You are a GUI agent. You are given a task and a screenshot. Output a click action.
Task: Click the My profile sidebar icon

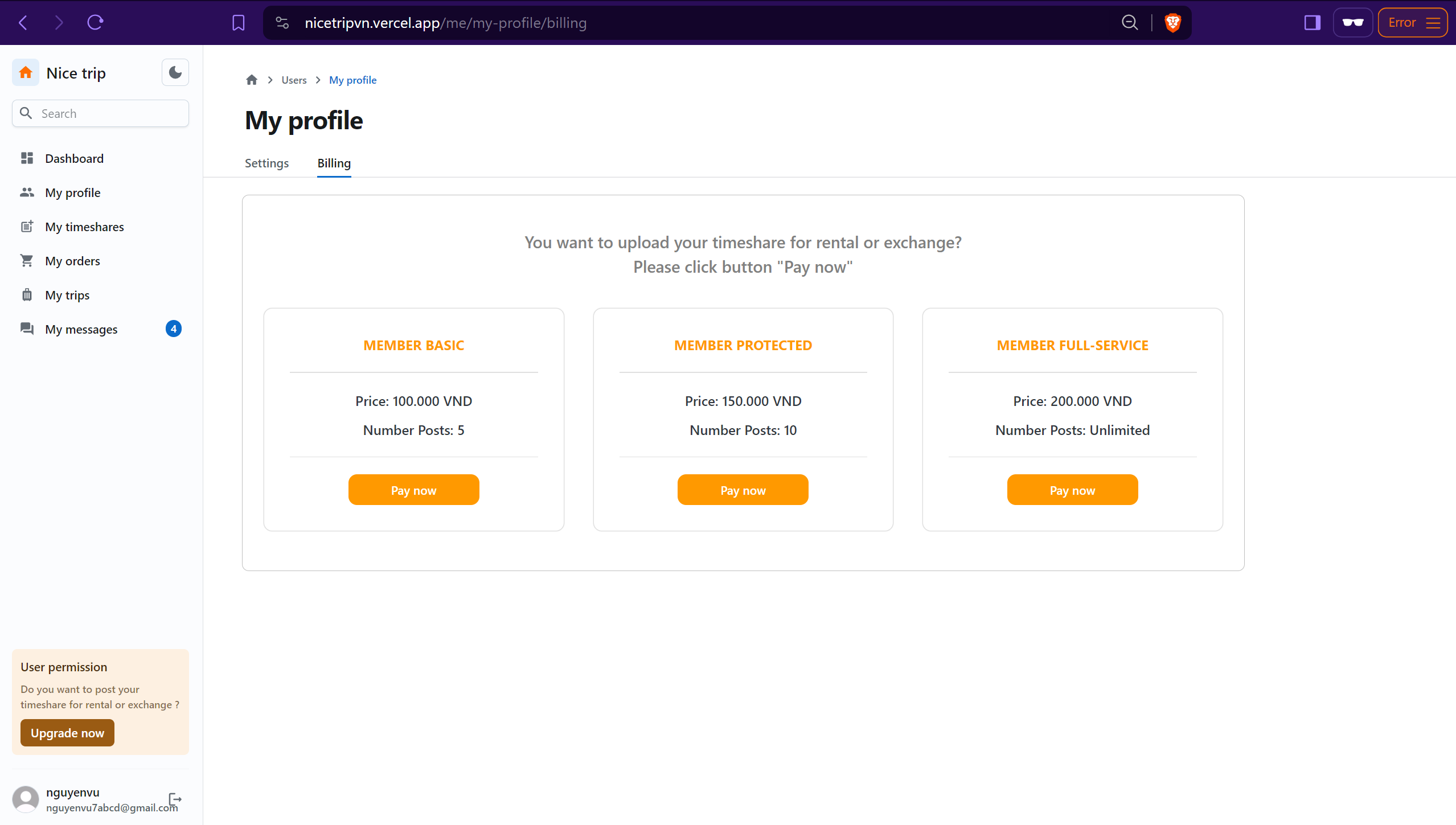[x=27, y=192]
